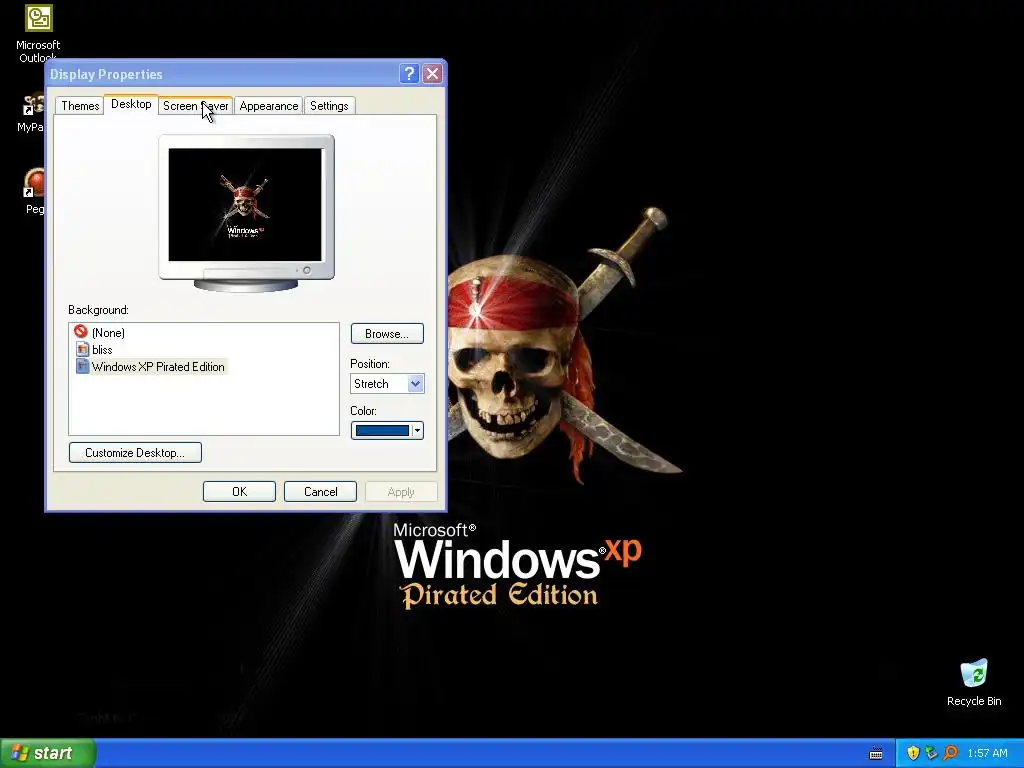
Task: Choose bliss background in the list
Action: [102, 350]
